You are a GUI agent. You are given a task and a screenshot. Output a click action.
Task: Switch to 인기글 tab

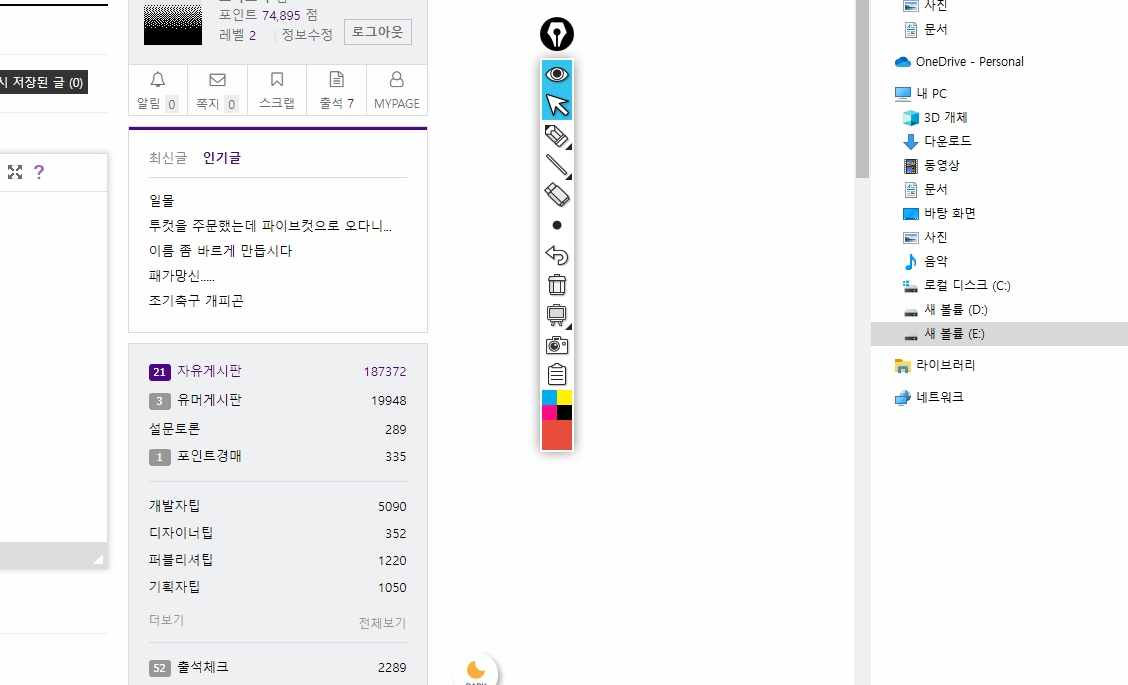click(x=222, y=158)
